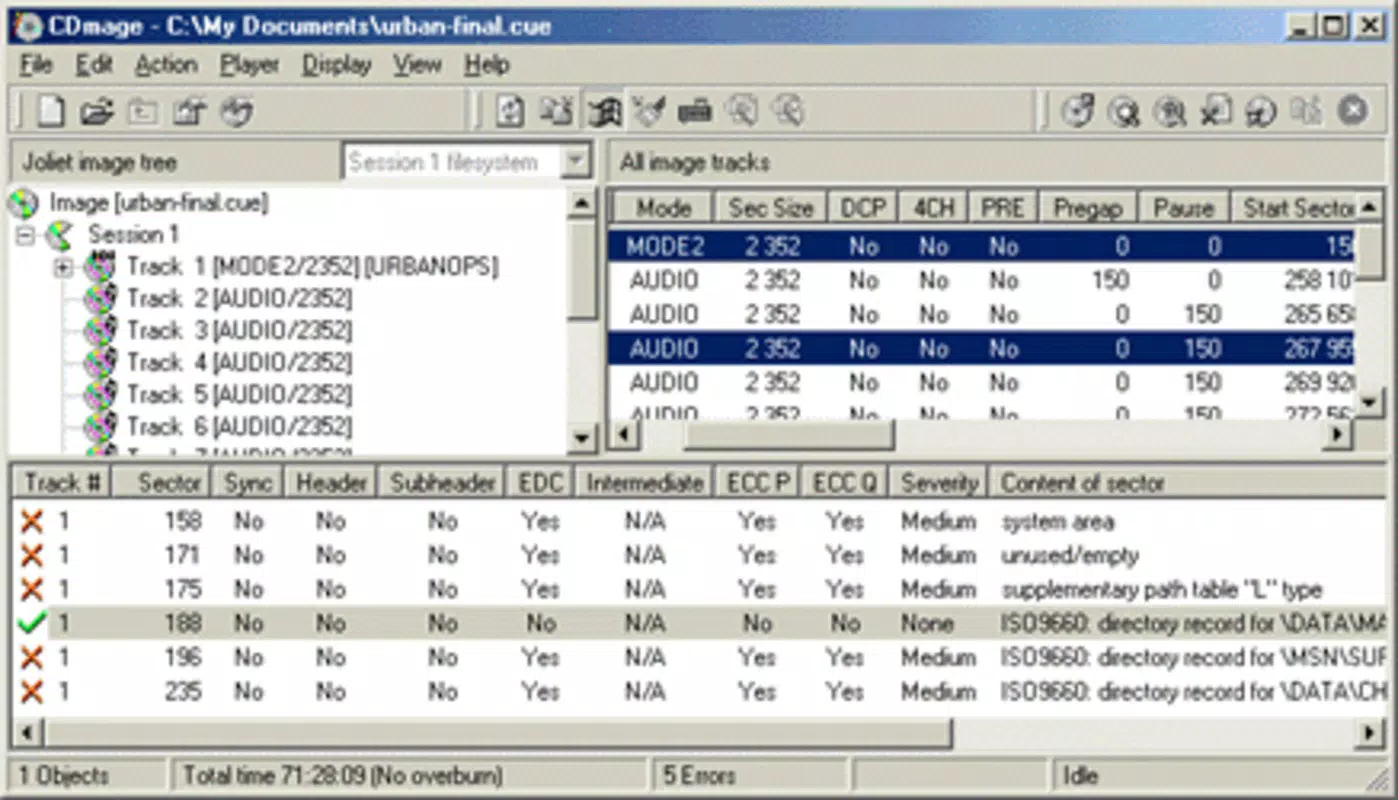Click tree panel scroll-down arrow
1398x800 pixels.
[581, 437]
